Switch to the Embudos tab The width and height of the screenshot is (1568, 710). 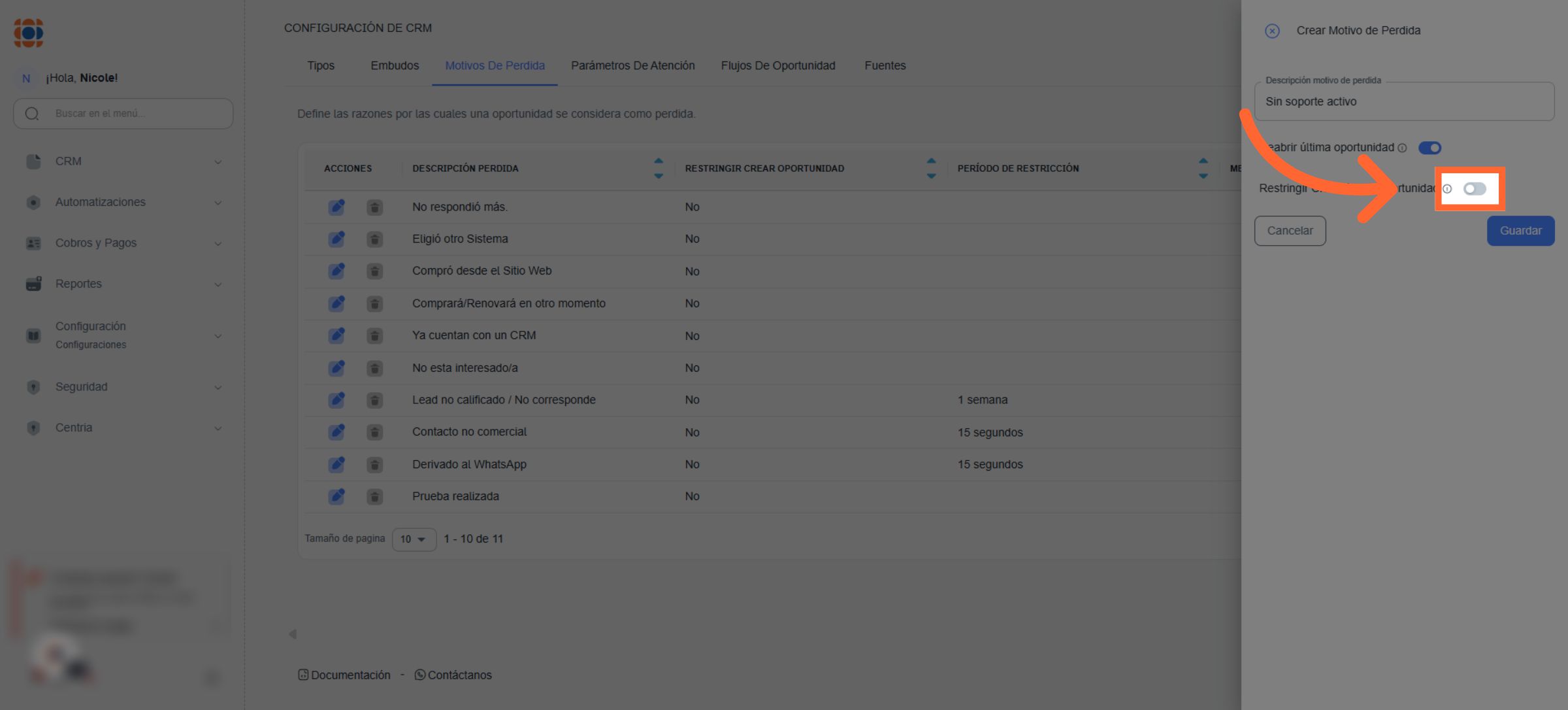(395, 65)
